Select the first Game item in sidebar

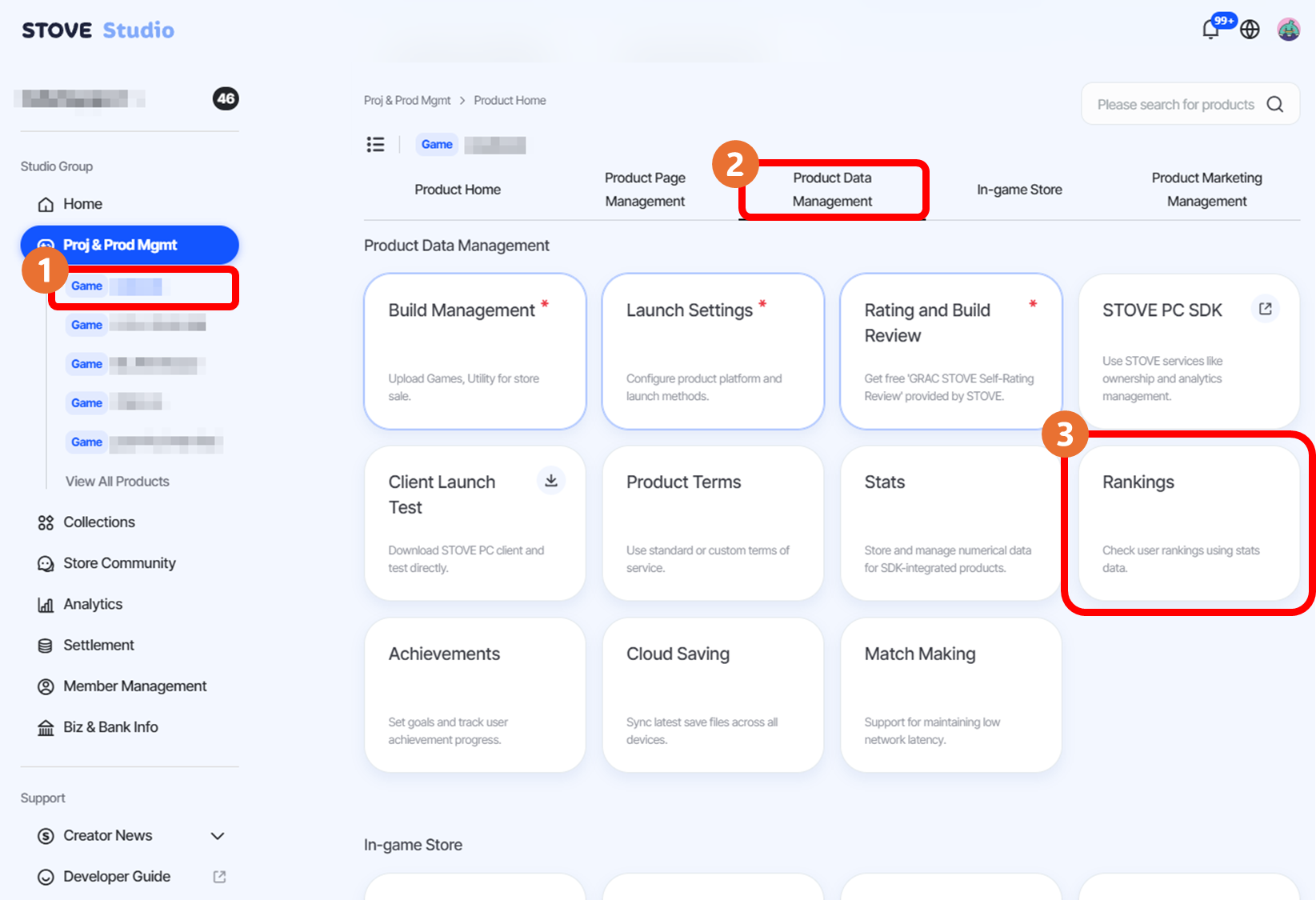coord(144,286)
